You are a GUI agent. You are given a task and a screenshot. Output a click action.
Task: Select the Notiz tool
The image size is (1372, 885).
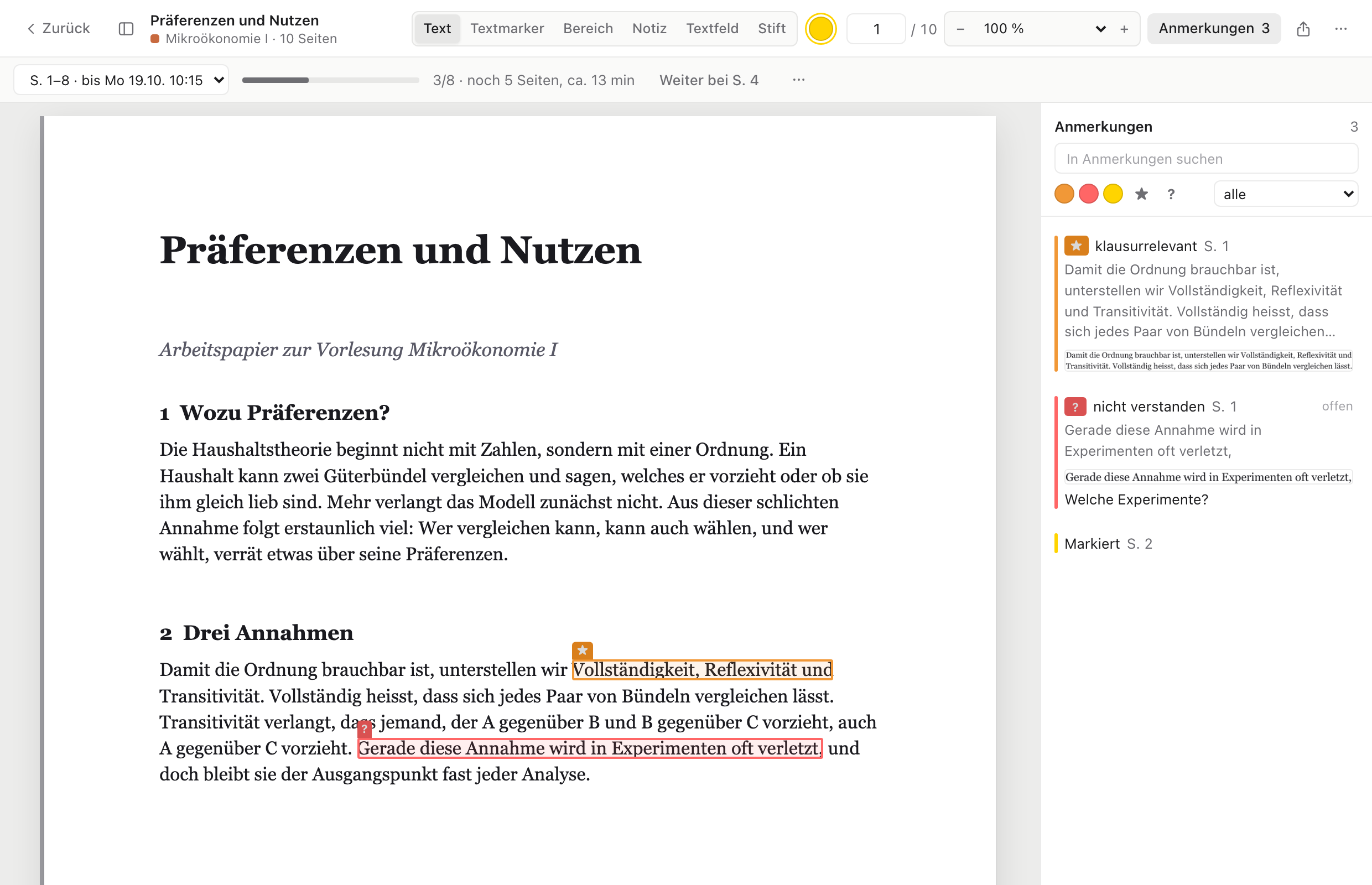coord(649,29)
